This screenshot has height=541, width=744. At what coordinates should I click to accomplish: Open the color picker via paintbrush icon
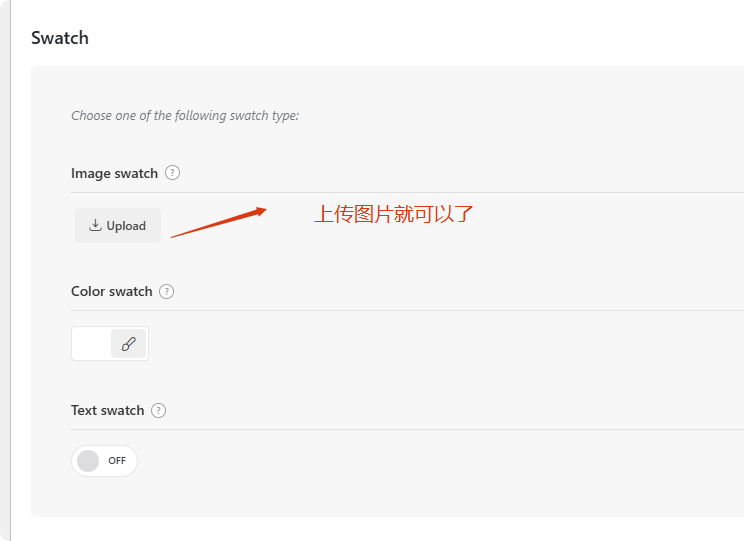pos(128,344)
